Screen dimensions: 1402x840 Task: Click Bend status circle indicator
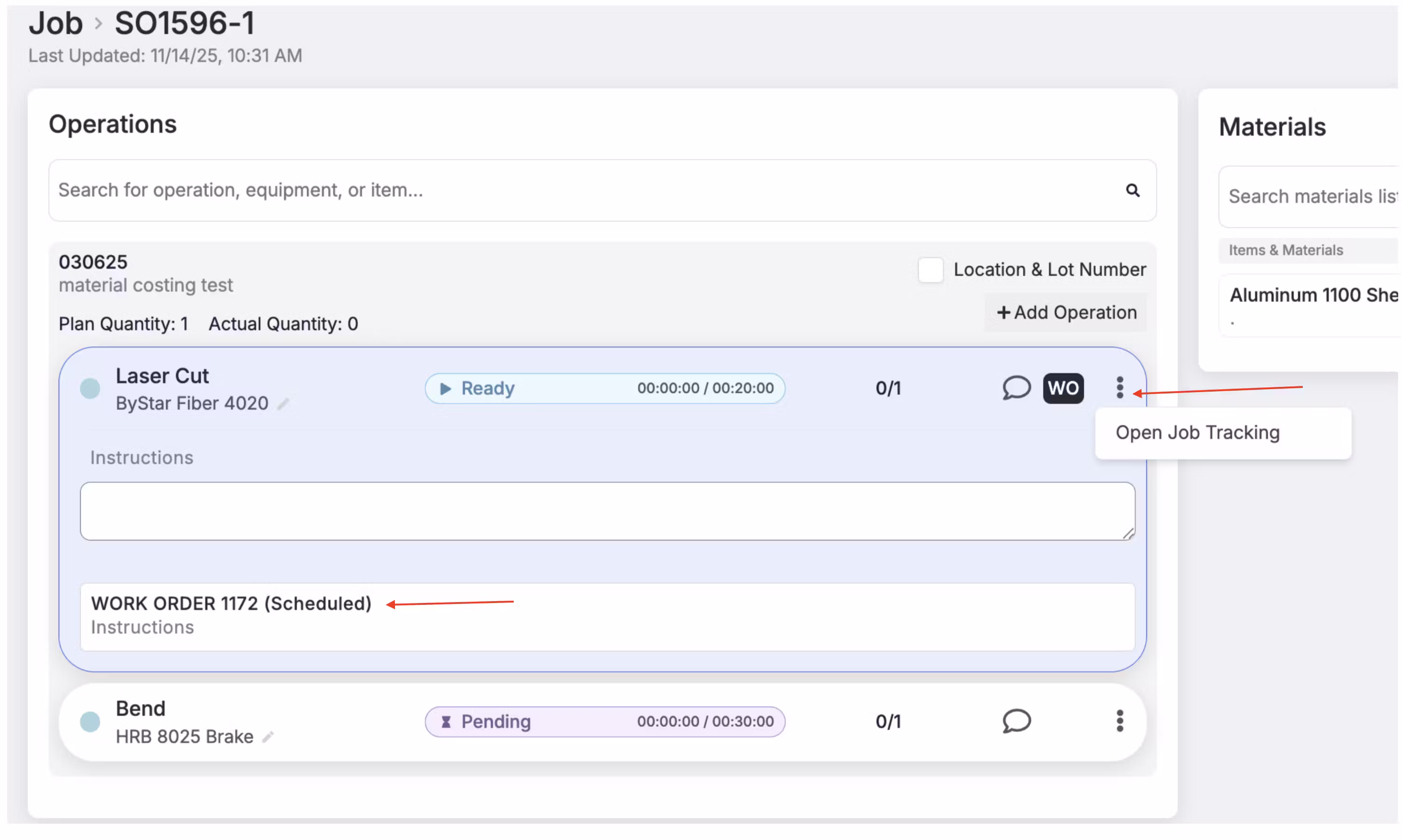click(90, 722)
